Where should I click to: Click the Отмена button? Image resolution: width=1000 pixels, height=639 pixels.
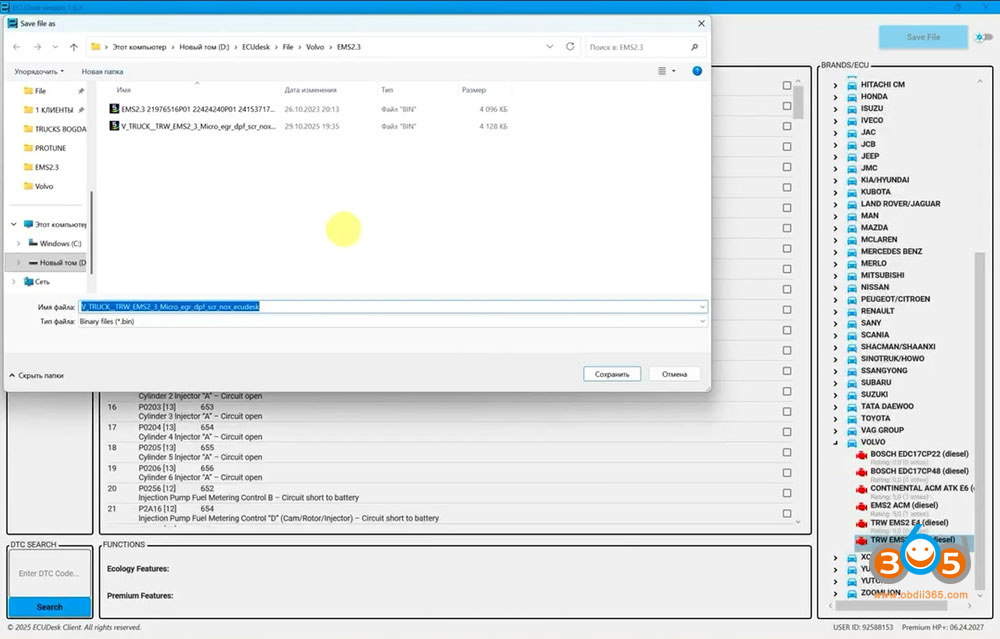point(674,374)
